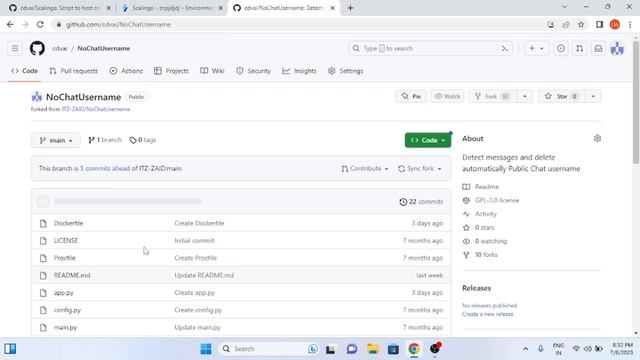Switch to the Wiki tab
This screenshot has height=360, width=640.
coord(212,71)
